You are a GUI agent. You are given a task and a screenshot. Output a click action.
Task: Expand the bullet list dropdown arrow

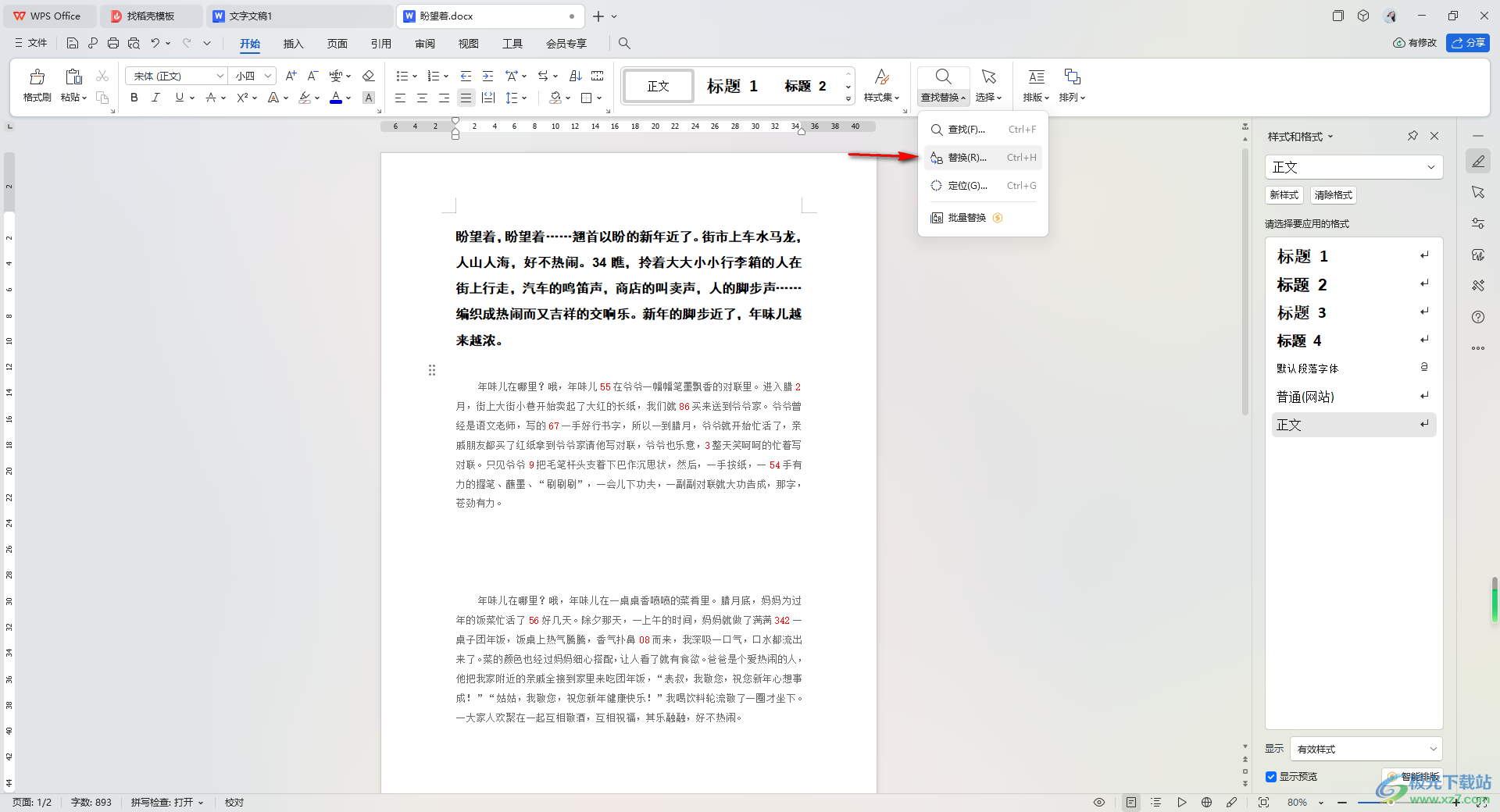point(415,76)
